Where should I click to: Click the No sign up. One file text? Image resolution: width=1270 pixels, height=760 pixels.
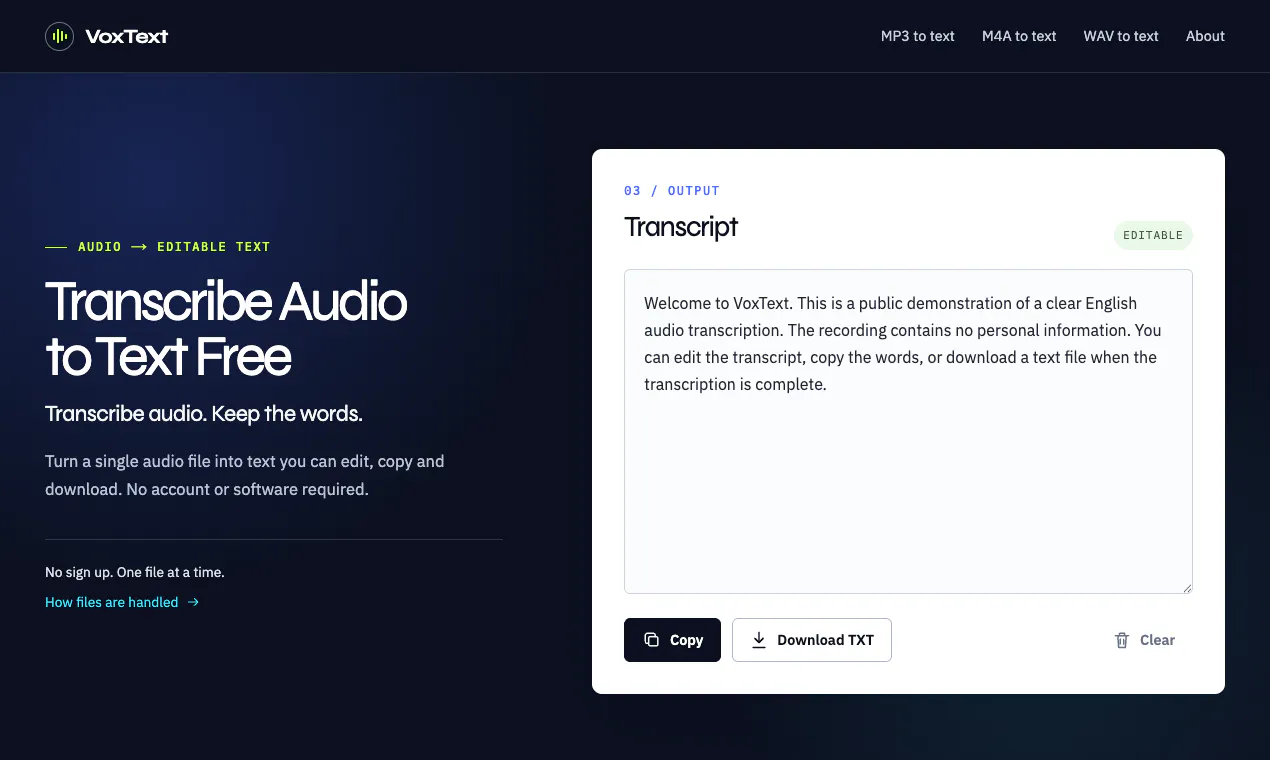click(x=135, y=572)
